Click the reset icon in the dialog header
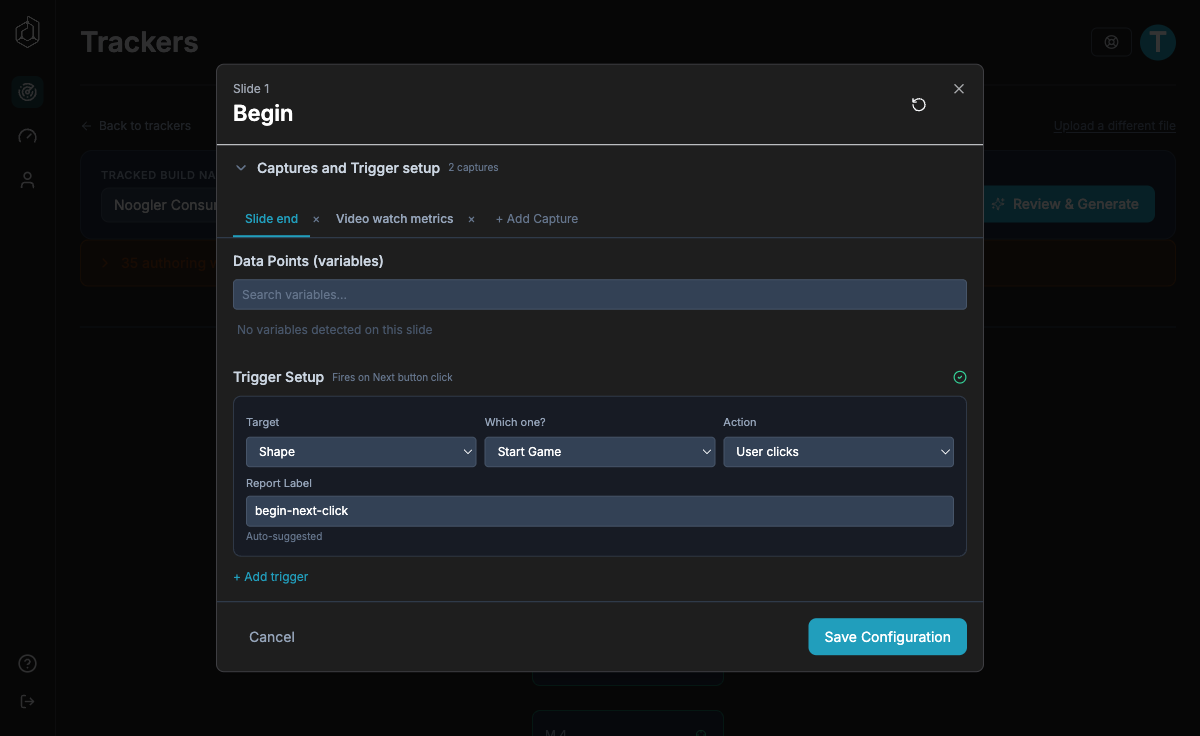Screen dimensions: 1200x736 pos(919,105)
